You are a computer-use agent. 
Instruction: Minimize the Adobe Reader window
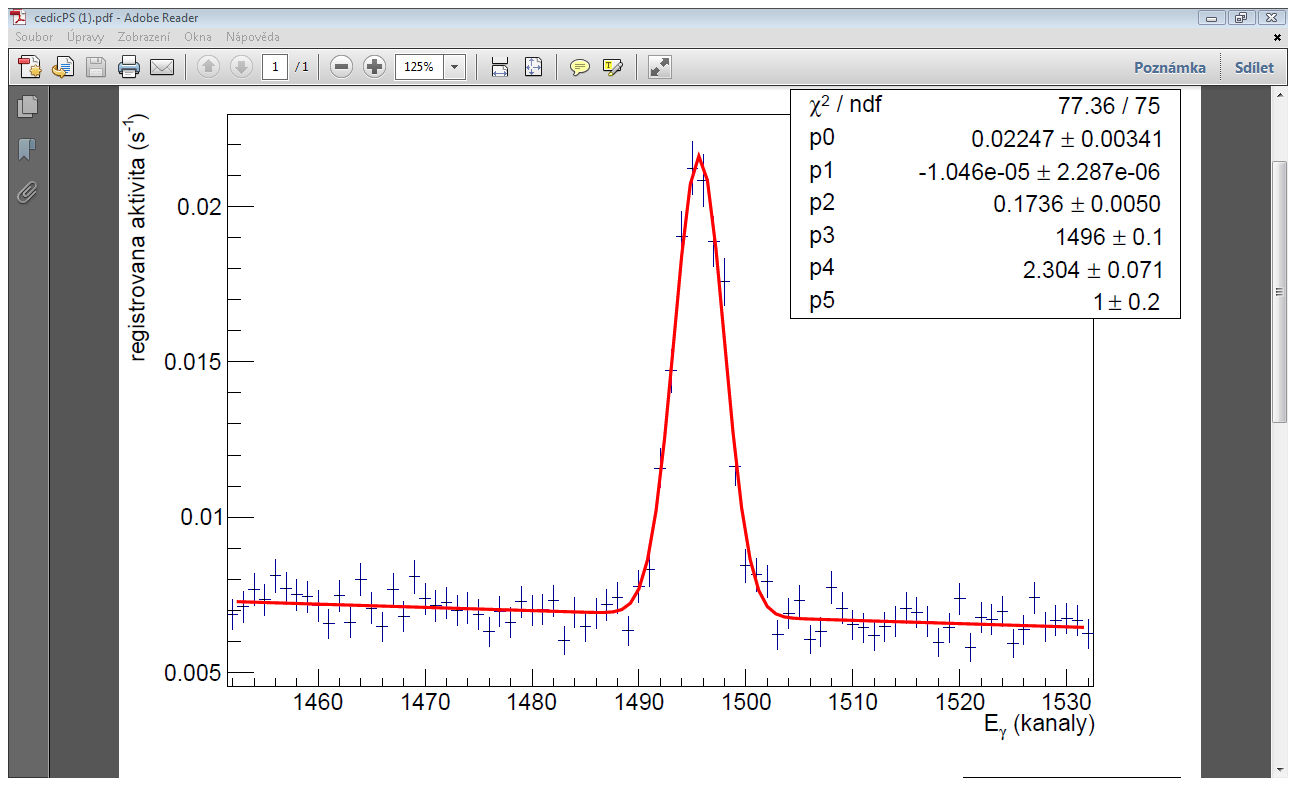pos(1213,17)
